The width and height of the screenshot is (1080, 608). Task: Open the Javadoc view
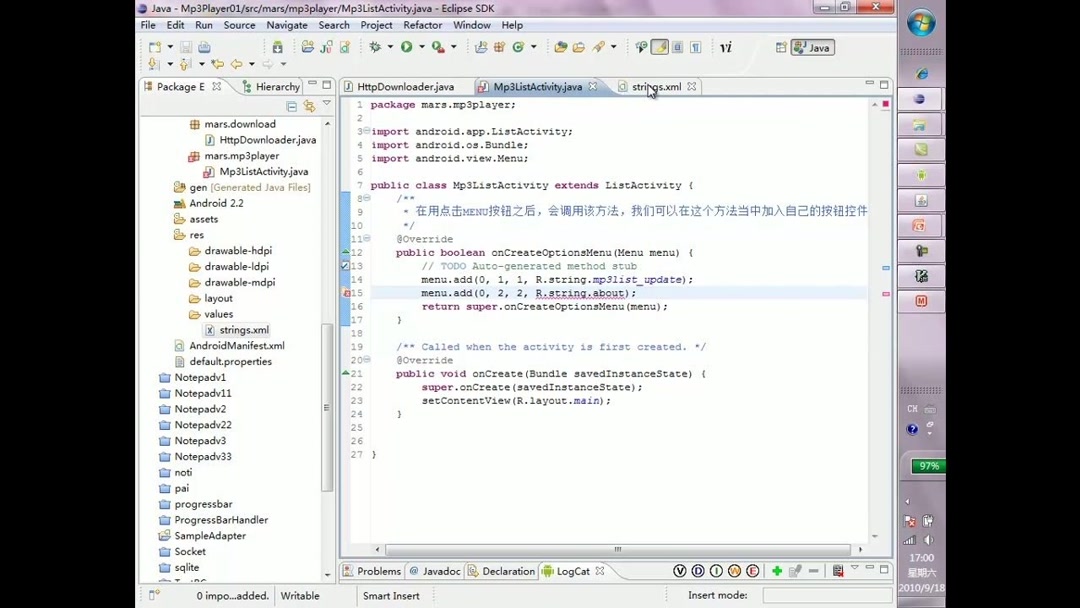(x=441, y=571)
